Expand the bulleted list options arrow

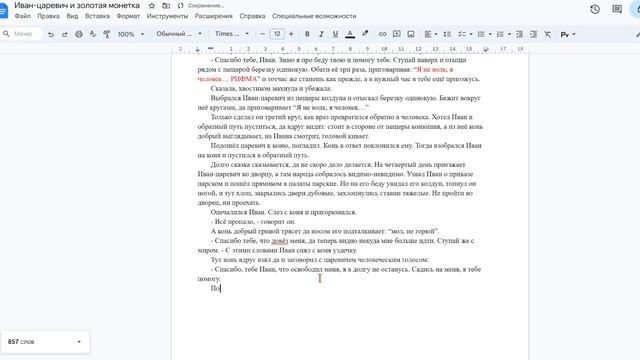[x=490, y=34]
